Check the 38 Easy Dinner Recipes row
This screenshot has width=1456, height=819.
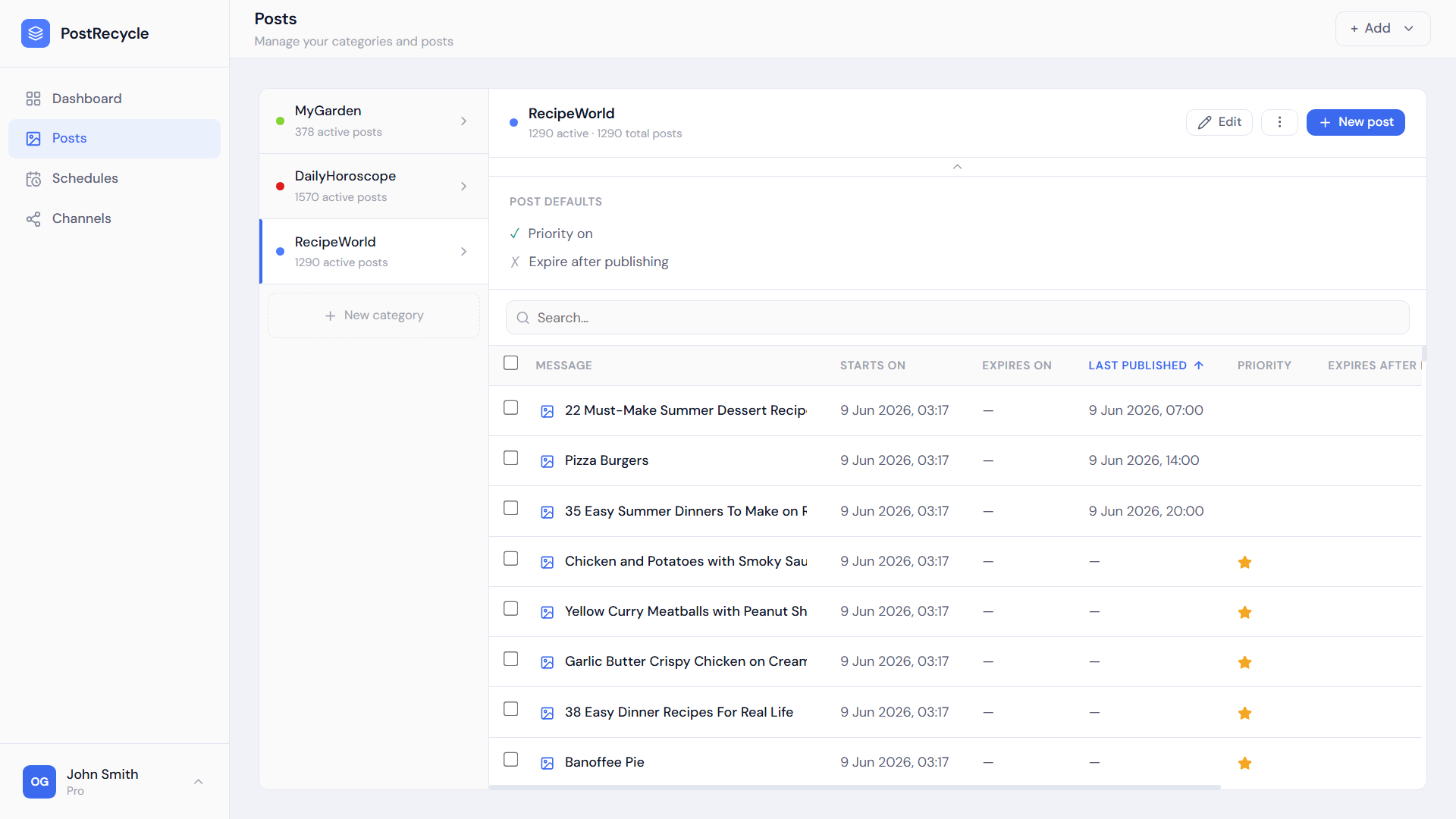tap(511, 709)
